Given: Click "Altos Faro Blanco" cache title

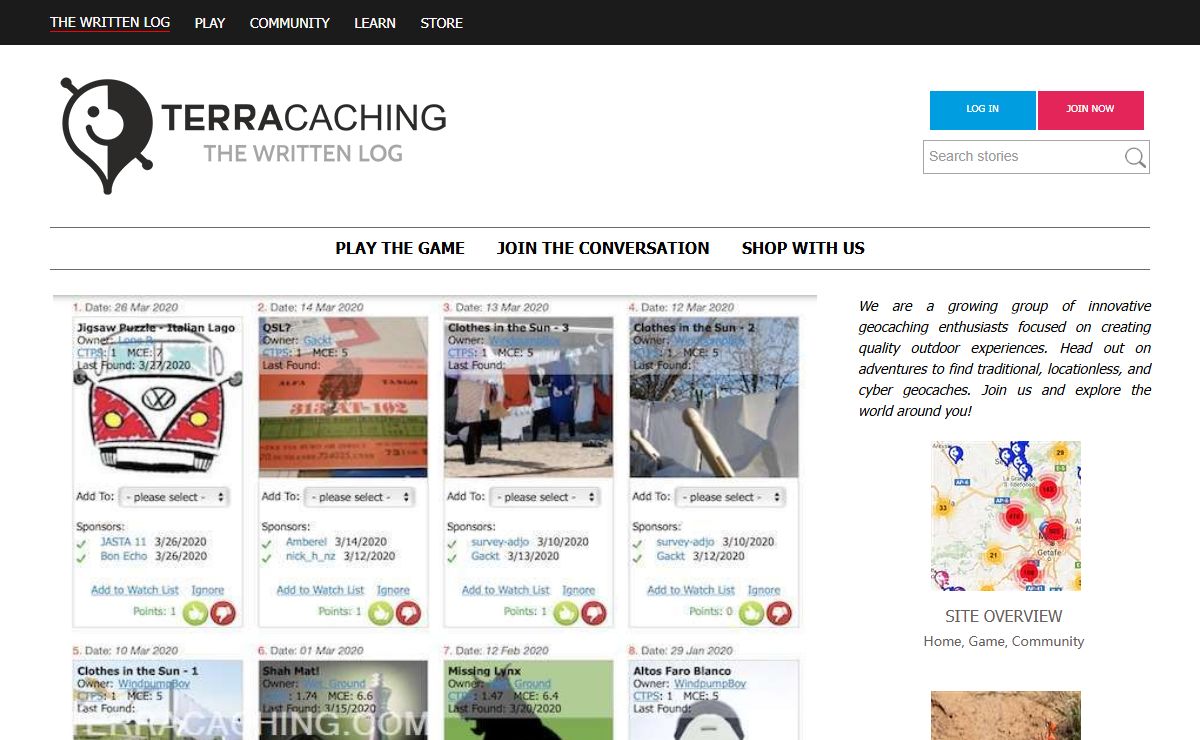Looking at the screenshot, I should (682, 671).
